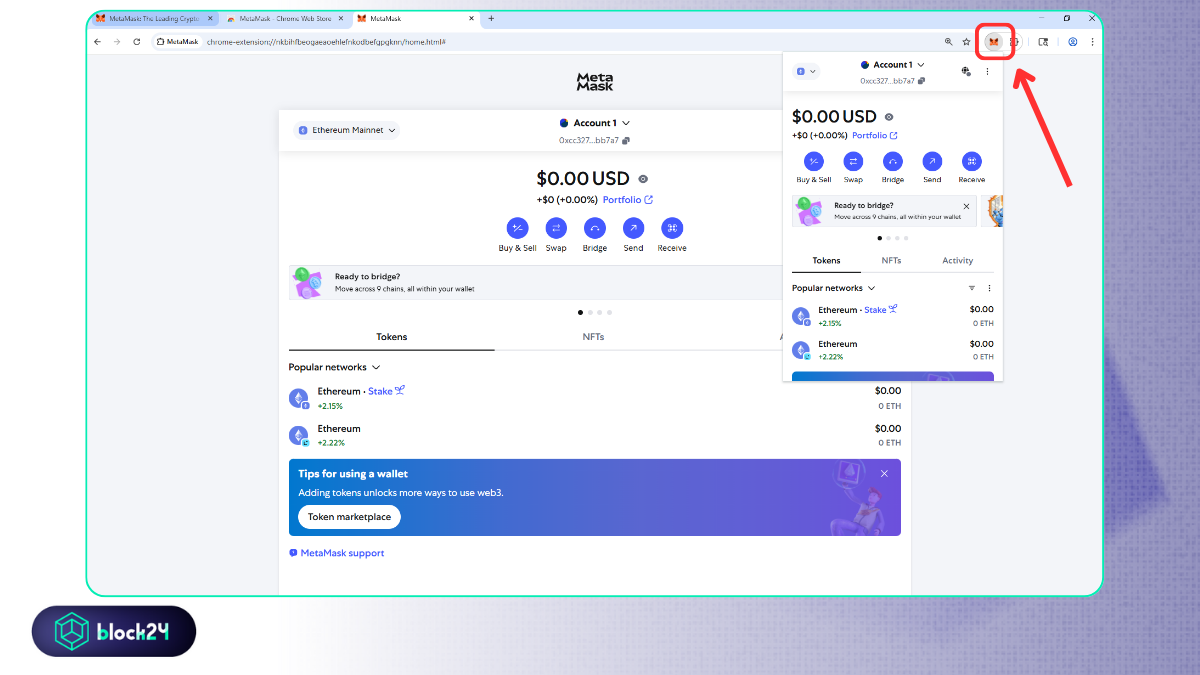
Task: Select Ethereum +2.22% token row in popup
Action: pyautogui.click(x=893, y=350)
